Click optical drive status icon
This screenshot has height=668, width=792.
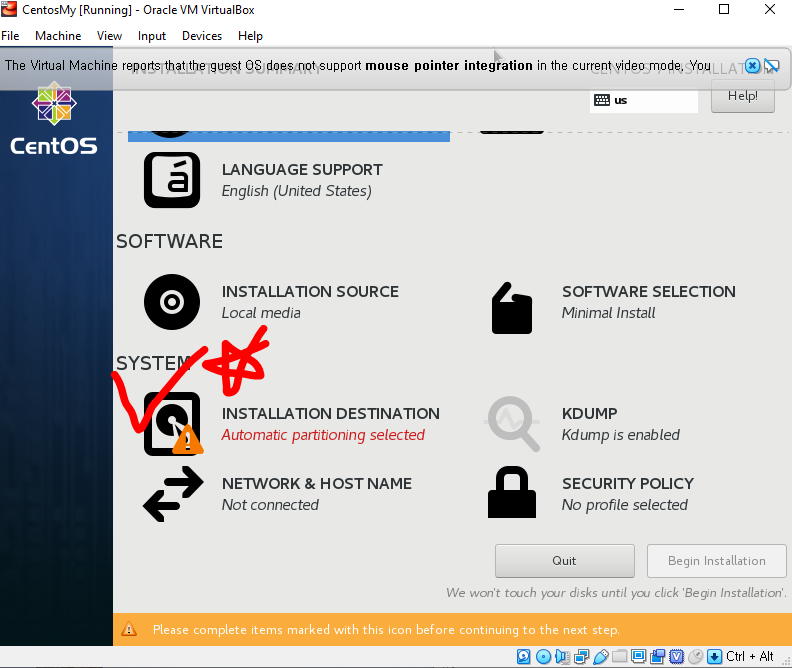pos(543,656)
